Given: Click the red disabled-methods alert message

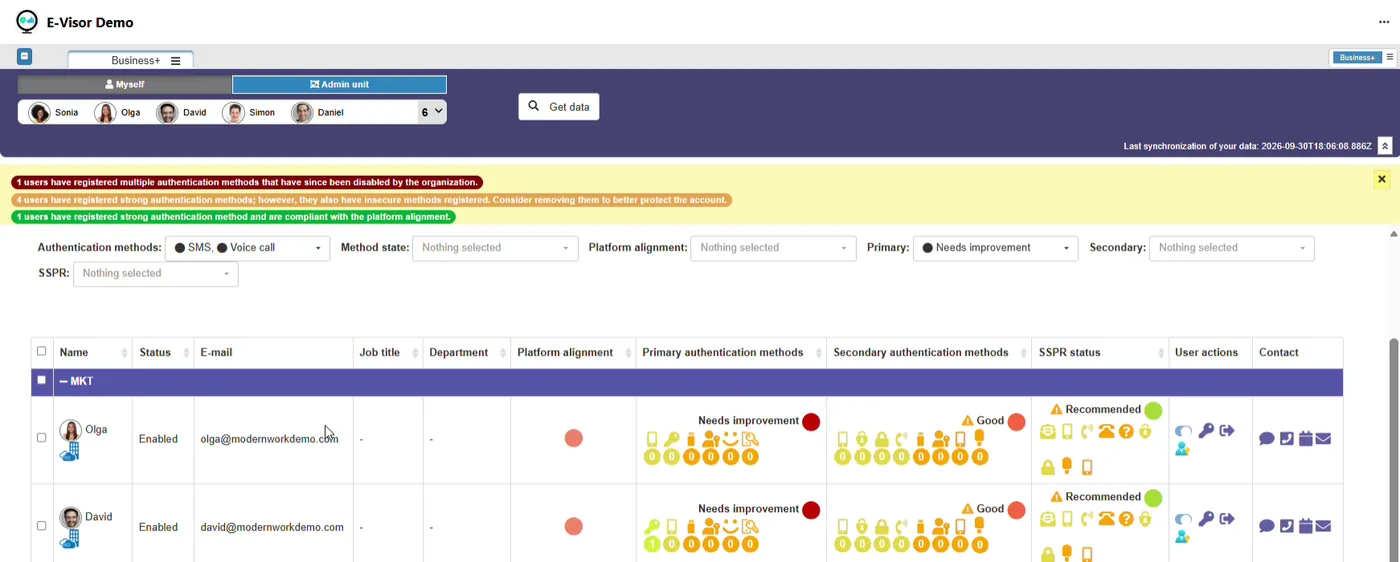Looking at the screenshot, I should coord(247,183).
